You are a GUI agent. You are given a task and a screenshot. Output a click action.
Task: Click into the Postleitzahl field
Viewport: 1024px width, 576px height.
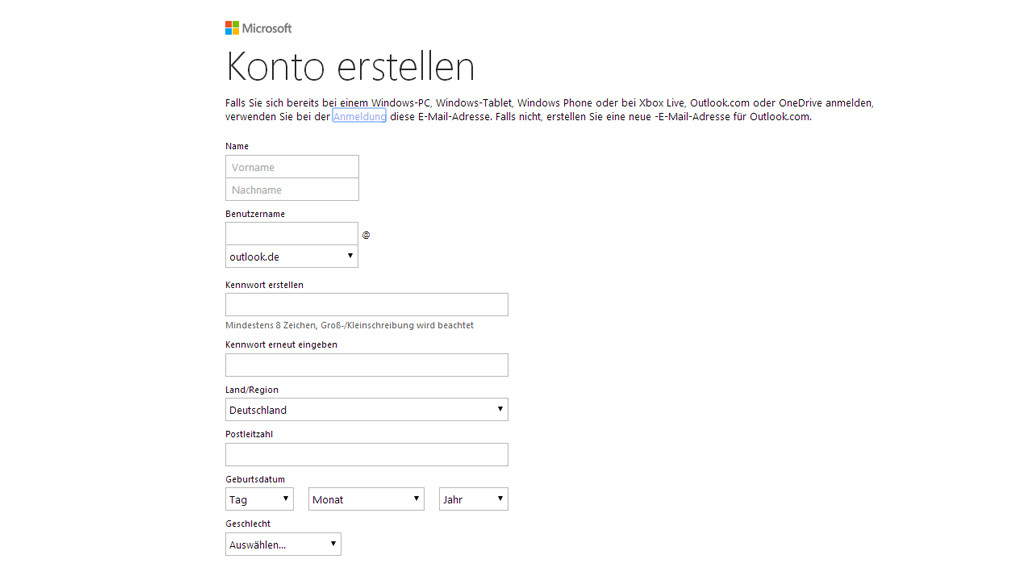(366, 455)
